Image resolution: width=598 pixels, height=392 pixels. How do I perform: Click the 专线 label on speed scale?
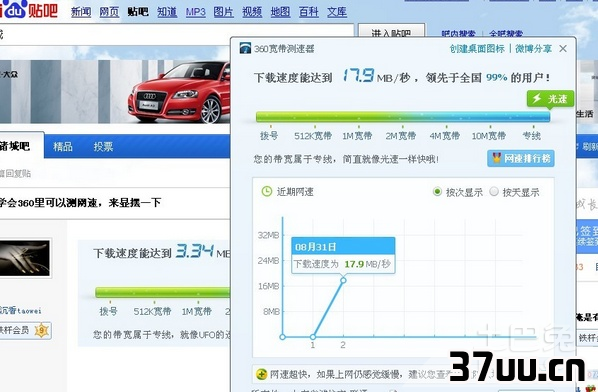531,135
